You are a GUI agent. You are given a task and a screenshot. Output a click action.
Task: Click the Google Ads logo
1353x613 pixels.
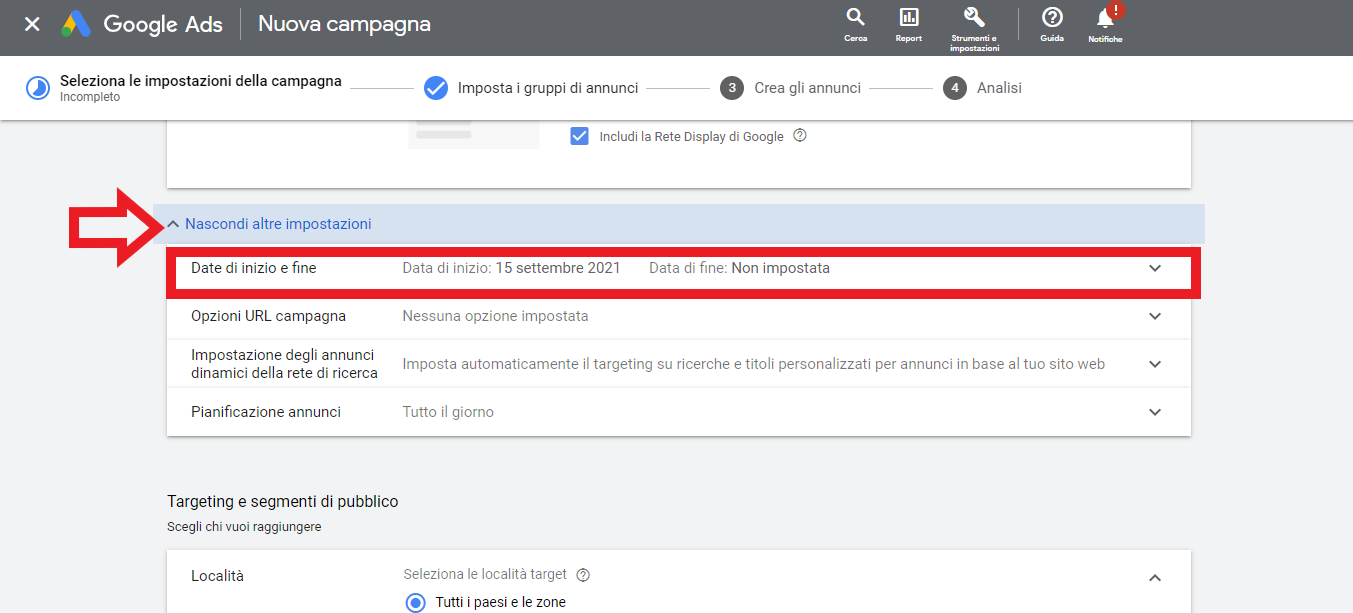[x=76, y=24]
